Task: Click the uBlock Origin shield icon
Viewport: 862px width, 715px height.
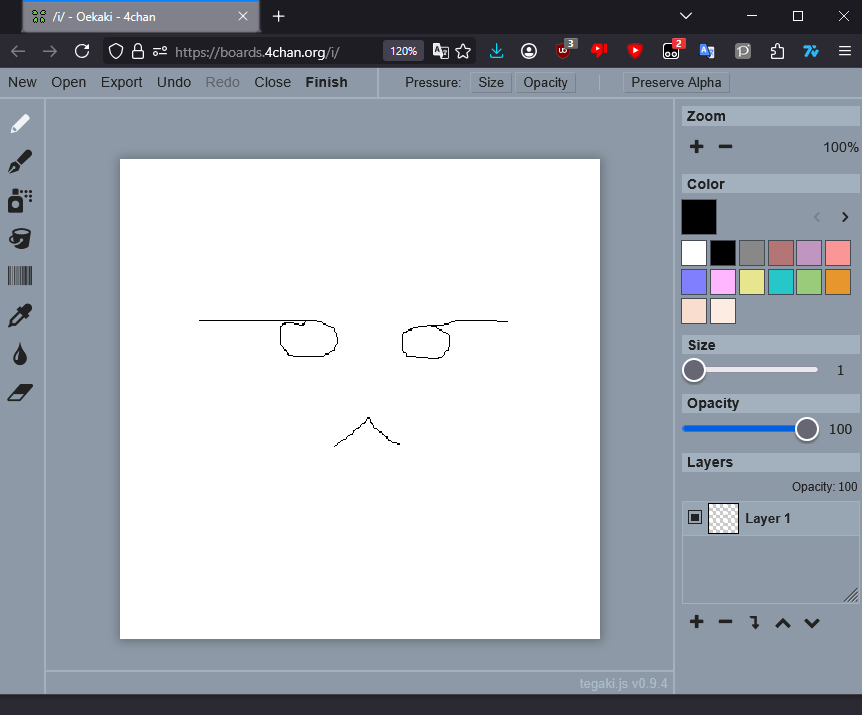Action: [x=563, y=51]
